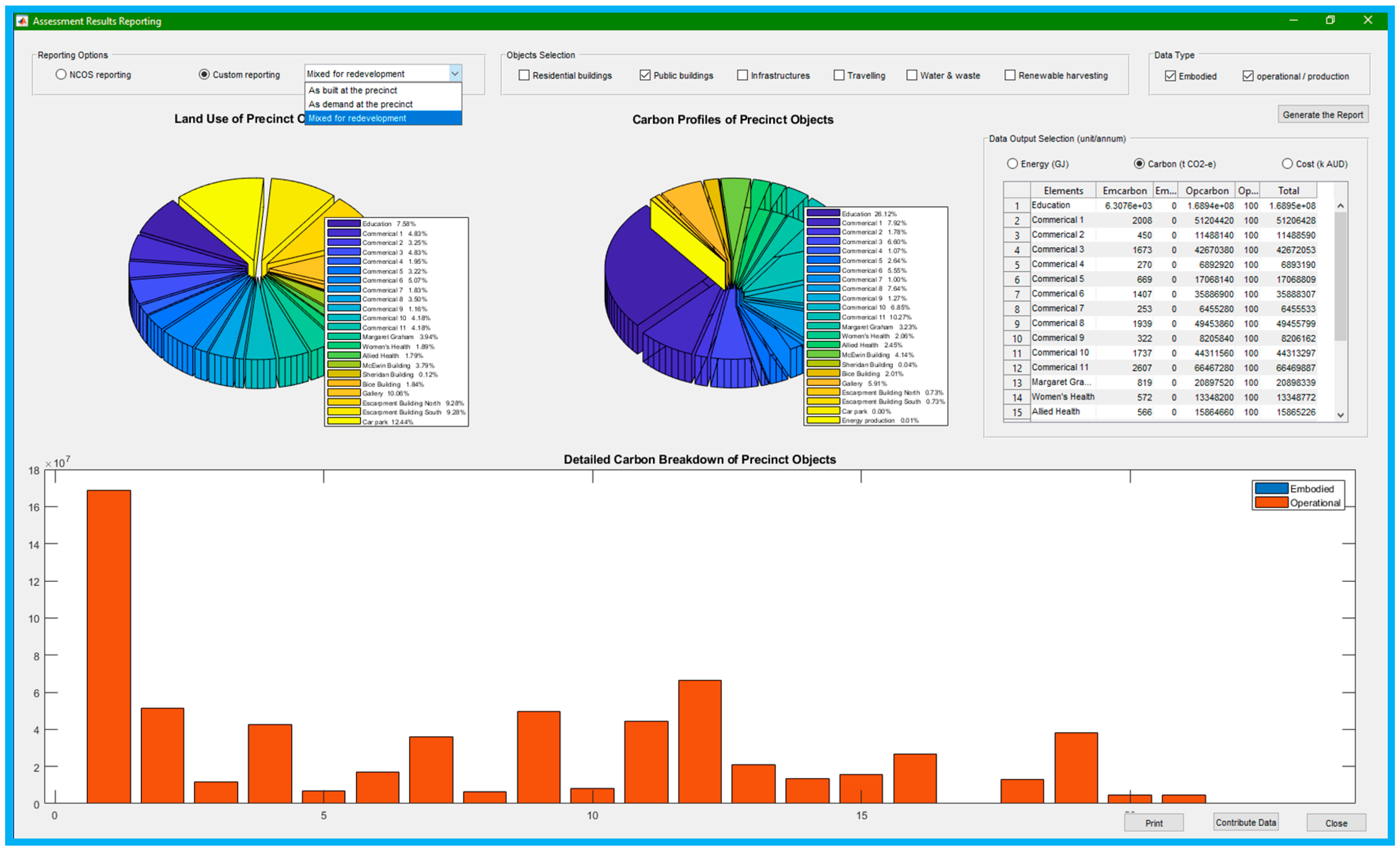
Task: Maximize the Assessment Results Reporting window
Action: click(1330, 21)
